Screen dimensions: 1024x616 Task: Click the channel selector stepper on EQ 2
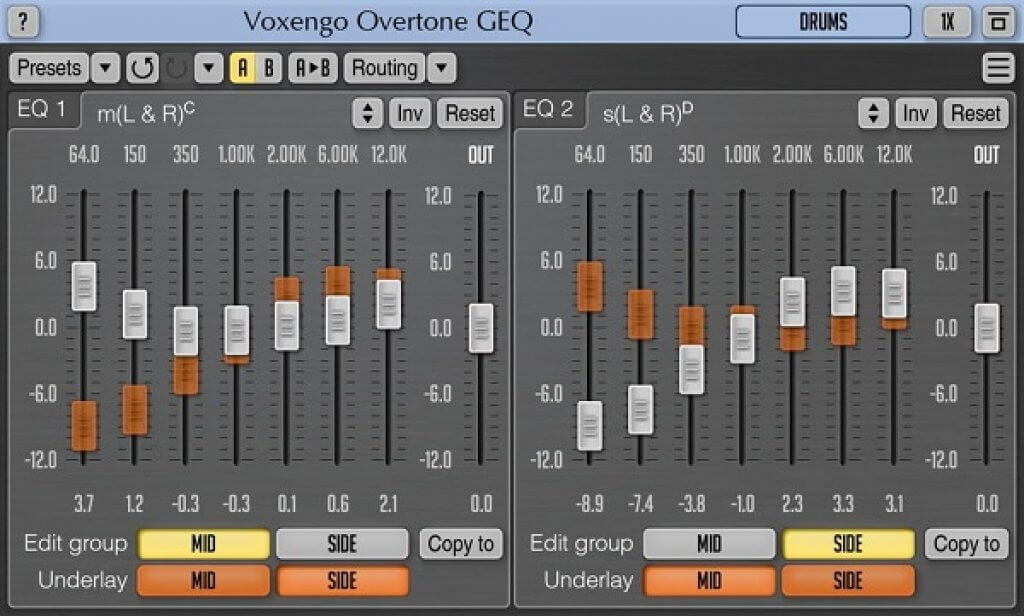coord(874,113)
